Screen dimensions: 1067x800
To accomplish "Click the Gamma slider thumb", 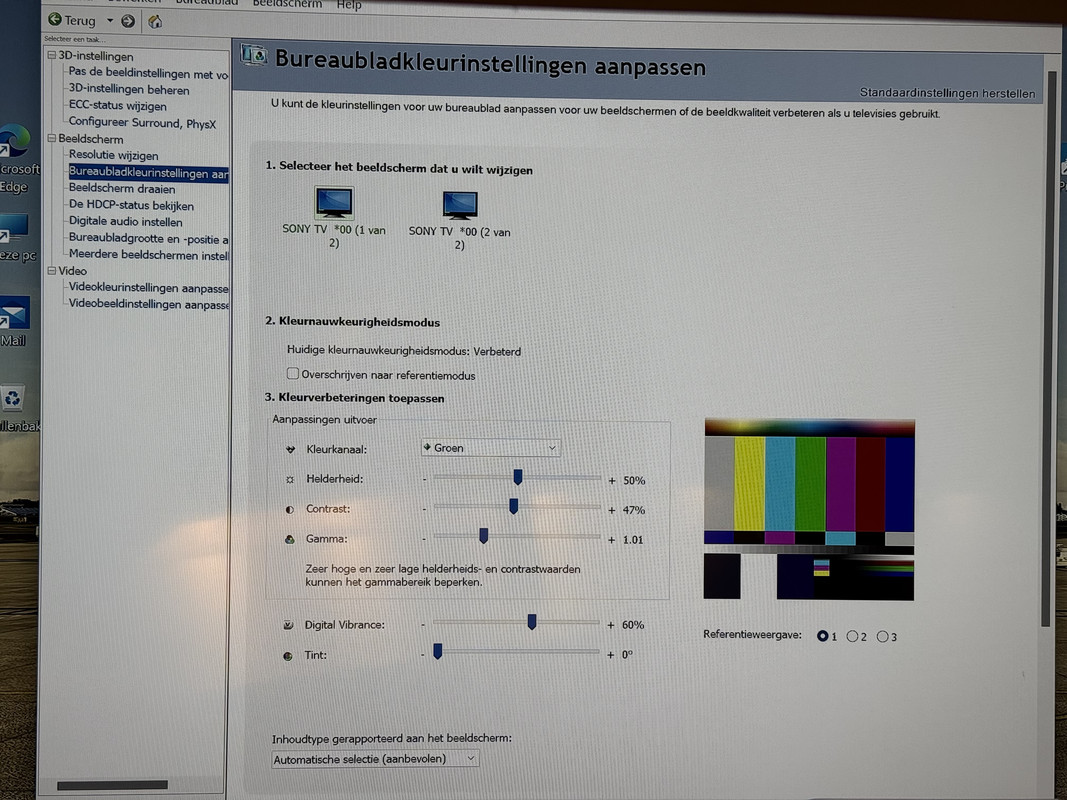I will tap(483, 536).
